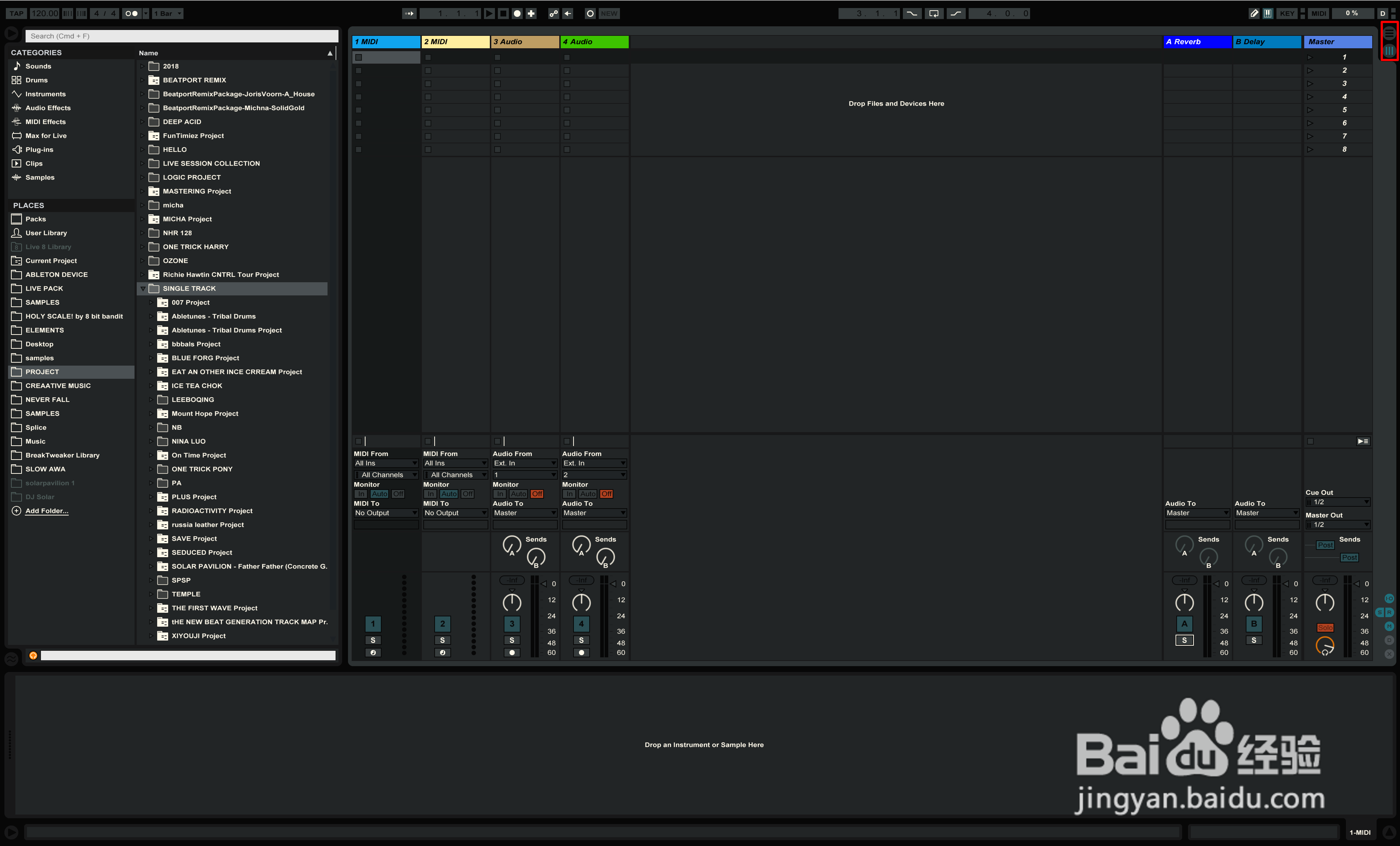The width and height of the screenshot is (1400, 846).
Task: Open track 4 Audio To Master dropdown
Action: 594,513
